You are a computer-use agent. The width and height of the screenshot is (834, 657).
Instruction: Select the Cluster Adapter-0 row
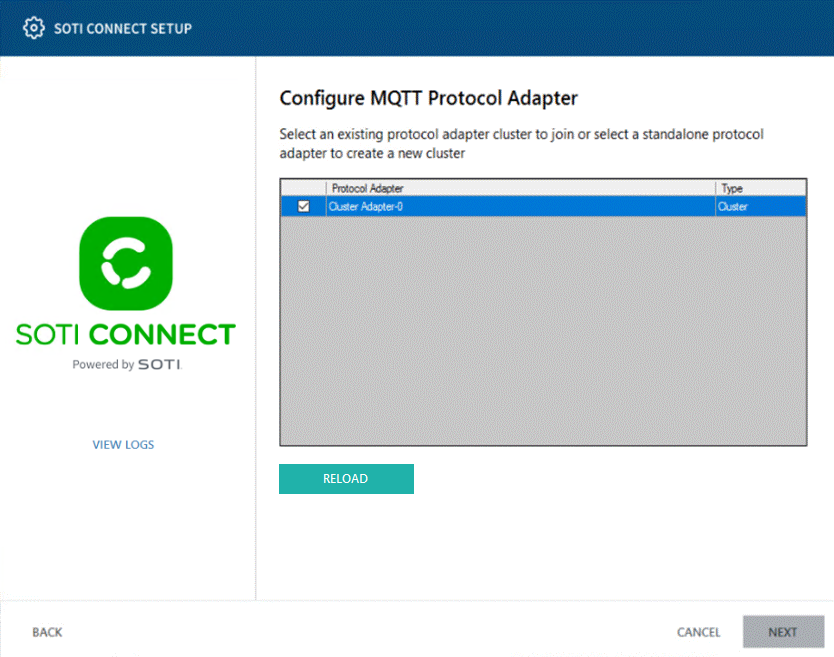[543, 206]
